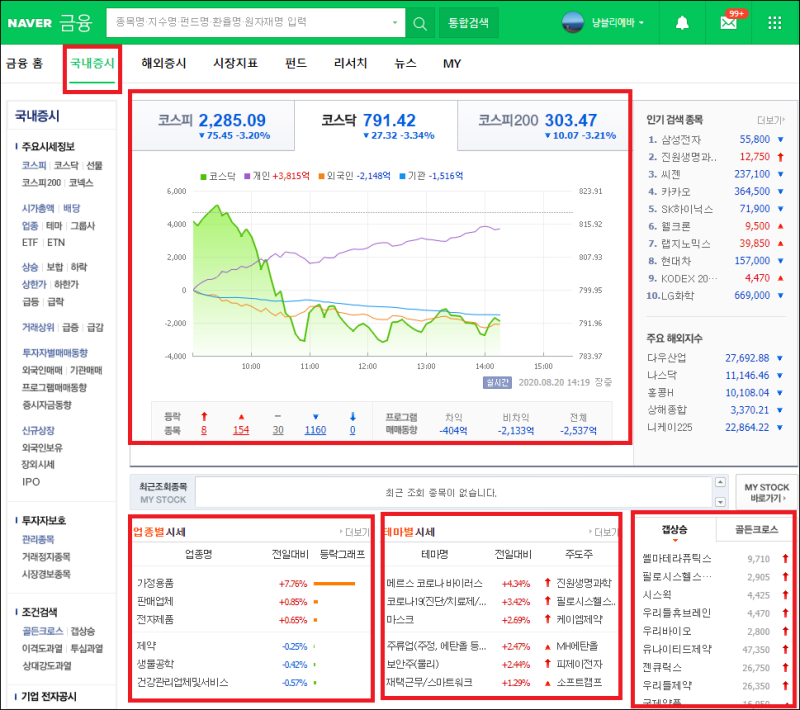This screenshot has width=800, height=710.
Task: Open the profile avatar picture
Action: [572, 22]
